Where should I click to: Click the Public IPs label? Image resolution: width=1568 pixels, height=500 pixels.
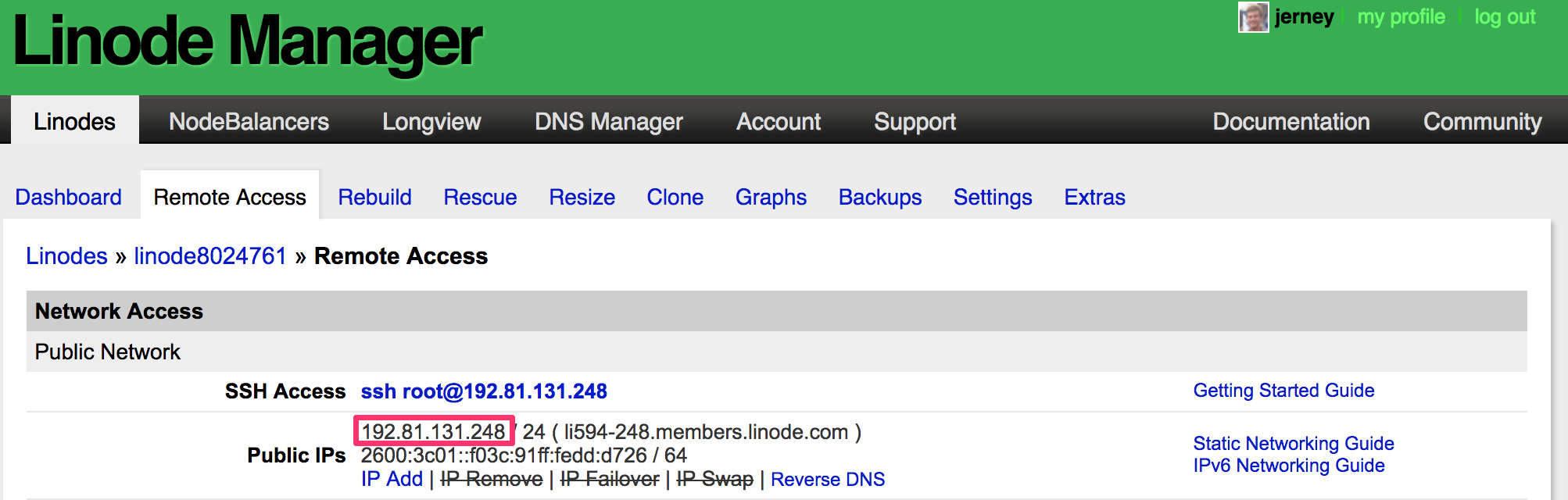[296, 455]
